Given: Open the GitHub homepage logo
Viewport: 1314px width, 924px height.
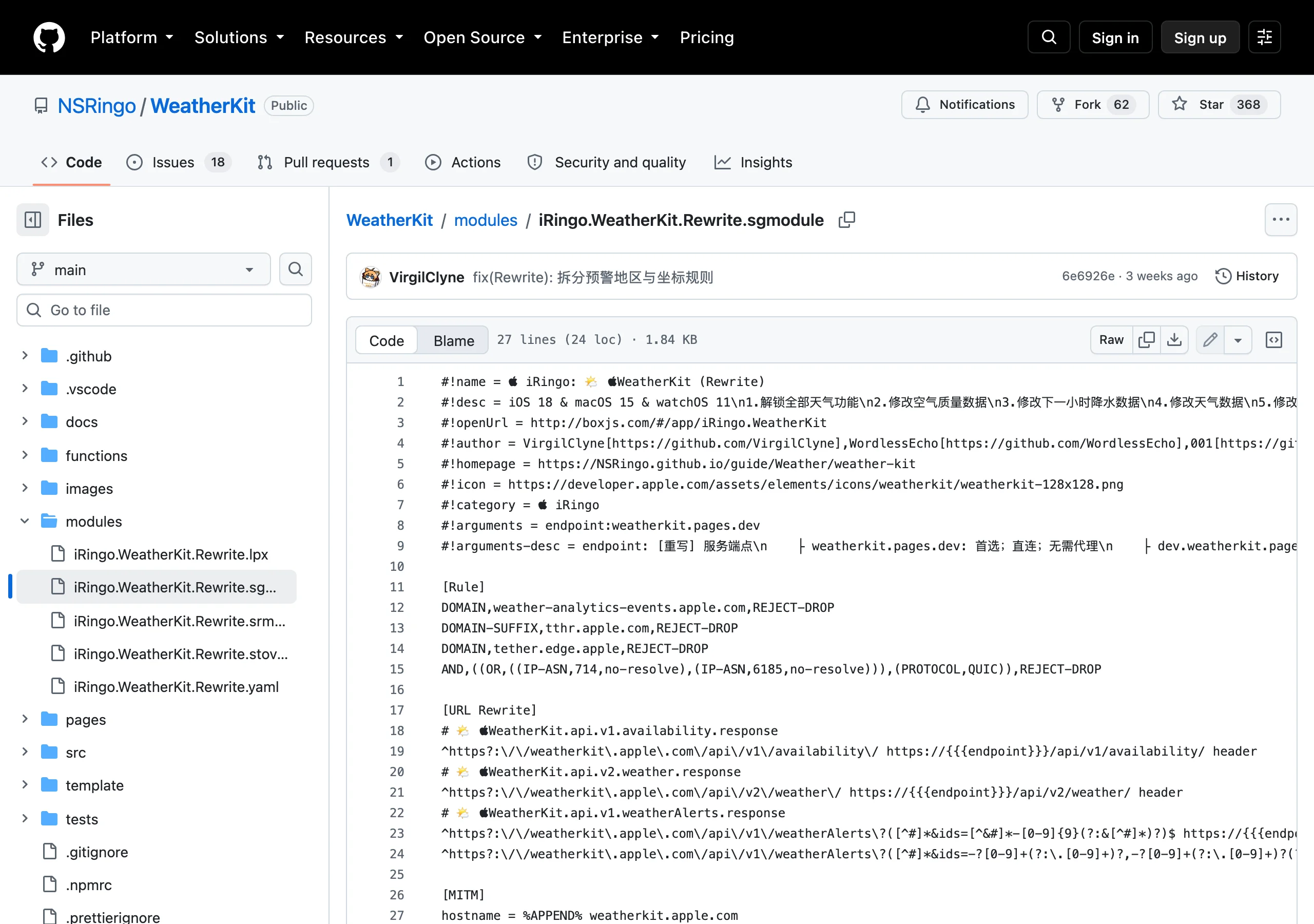Looking at the screenshot, I should pyautogui.click(x=49, y=37).
